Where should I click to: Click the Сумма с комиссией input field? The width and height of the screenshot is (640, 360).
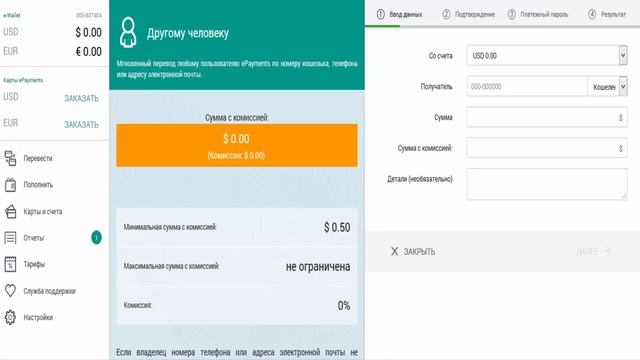coord(547,148)
